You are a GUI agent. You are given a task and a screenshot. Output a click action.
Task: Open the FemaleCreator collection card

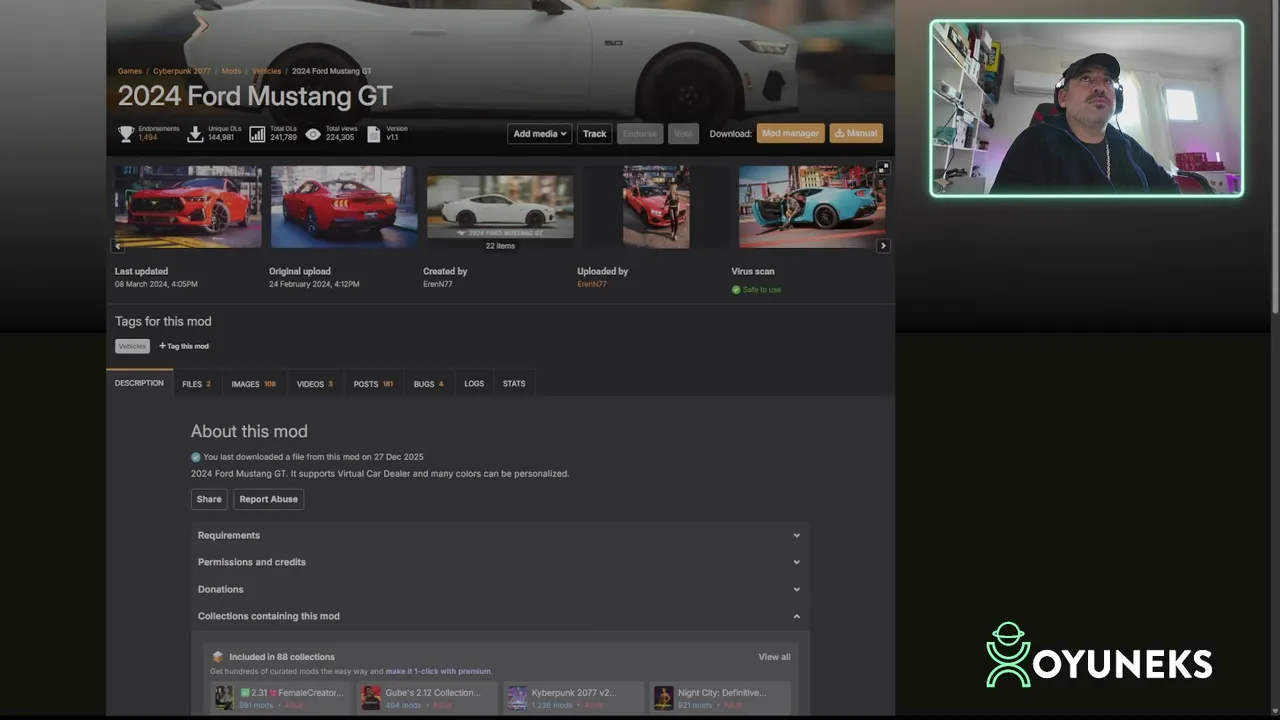281,698
